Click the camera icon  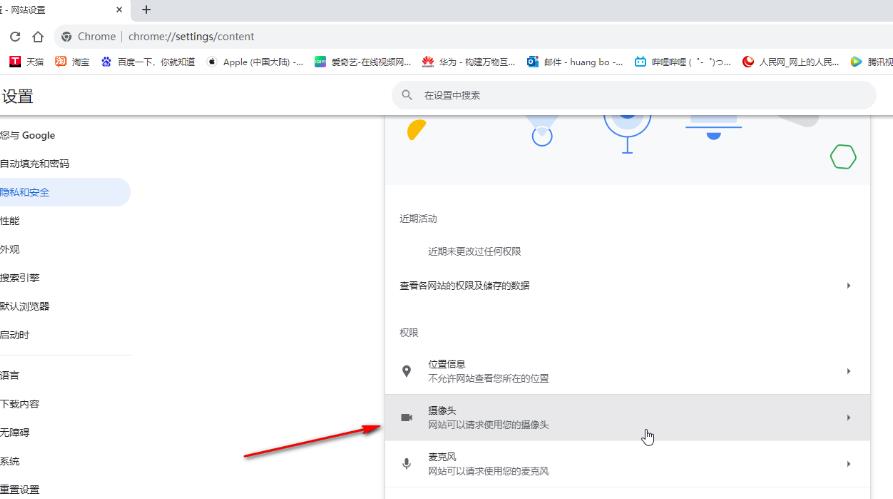pos(406,418)
